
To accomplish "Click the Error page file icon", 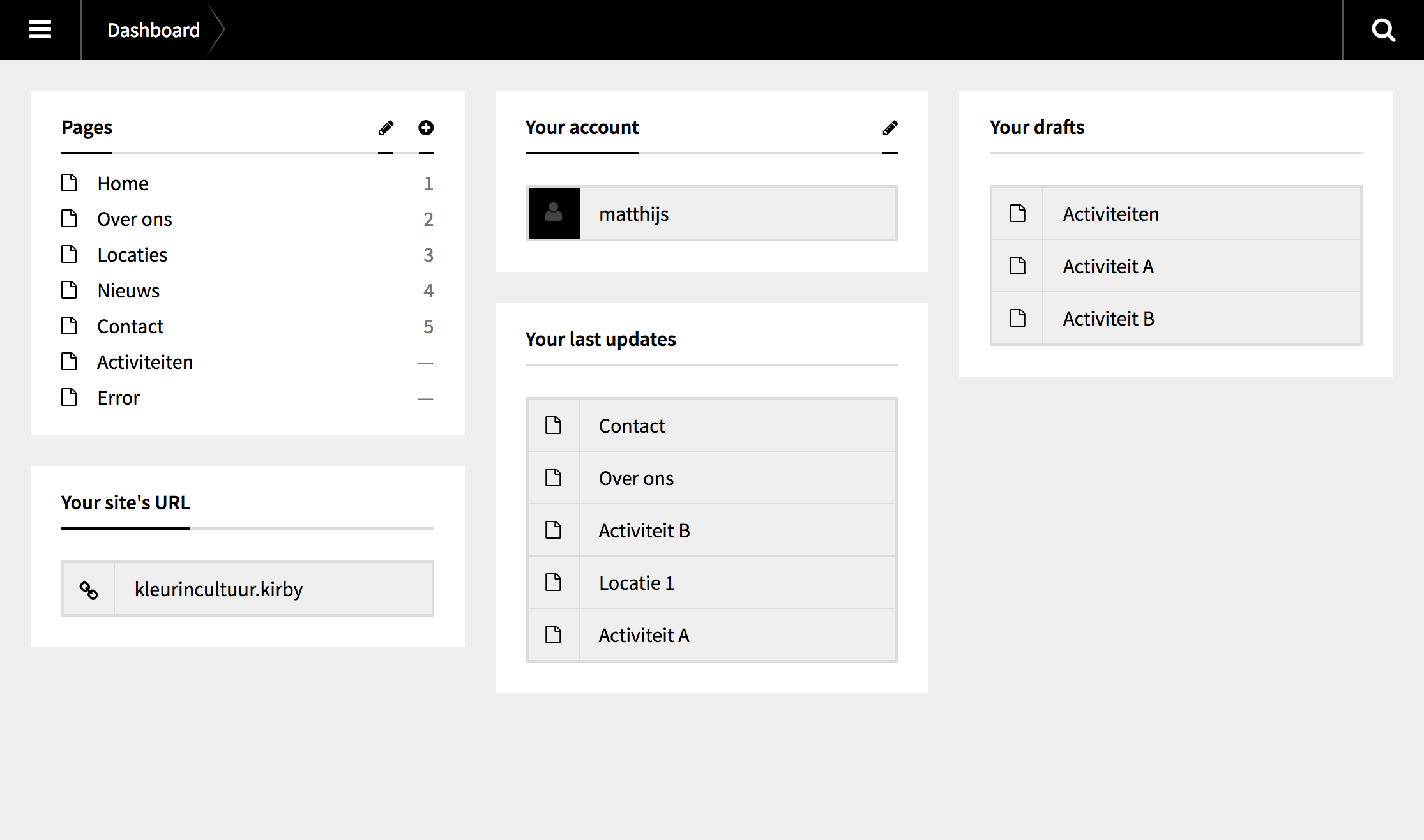I will (x=69, y=398).
